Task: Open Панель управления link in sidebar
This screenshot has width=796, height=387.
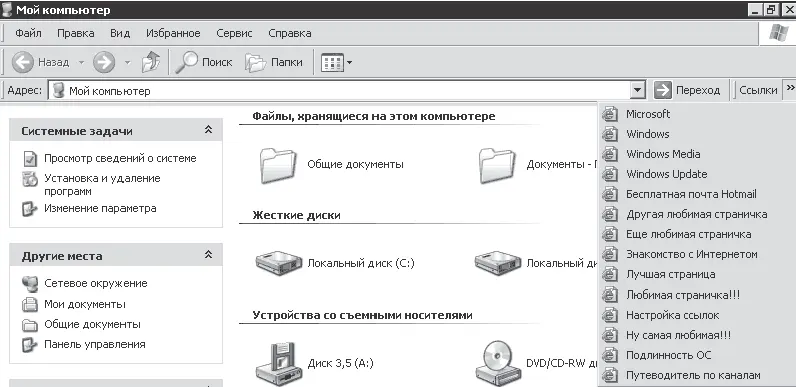Action: (x=94, y=344)
